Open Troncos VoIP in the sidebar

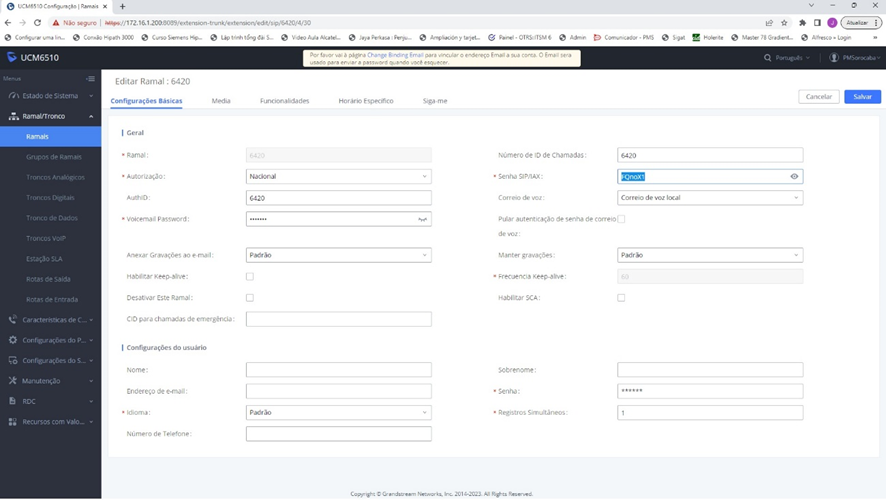coord(46,238)
